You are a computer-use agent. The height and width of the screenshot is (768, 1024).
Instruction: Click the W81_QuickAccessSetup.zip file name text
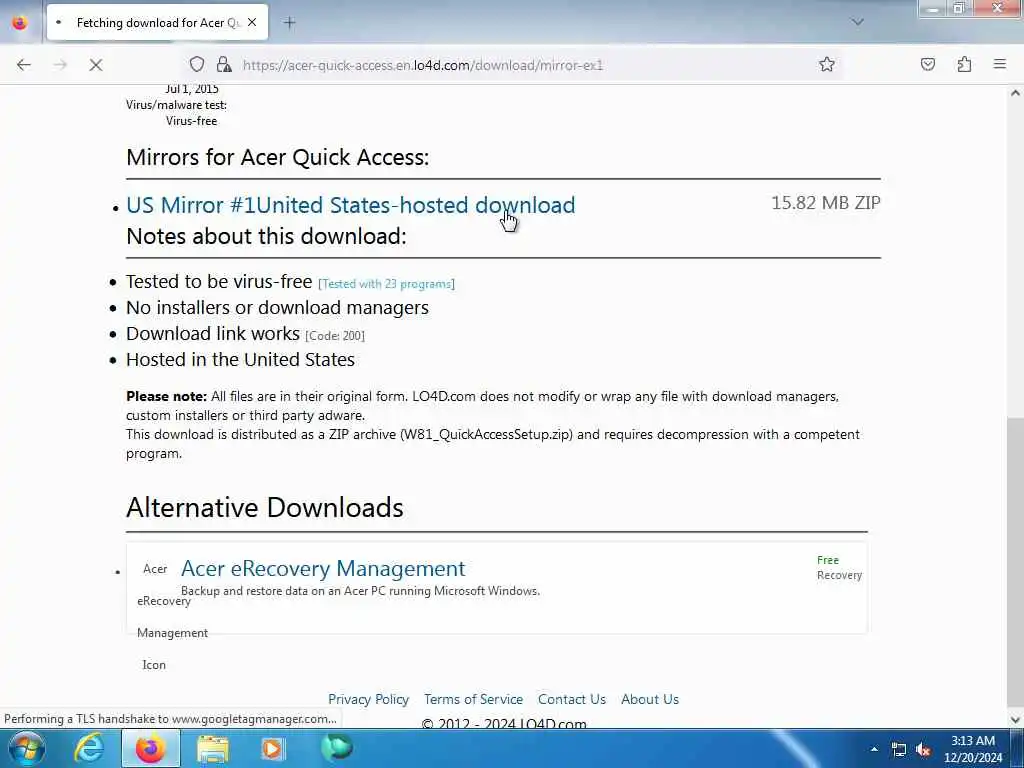pyautogui.click(x=487, y=435)
